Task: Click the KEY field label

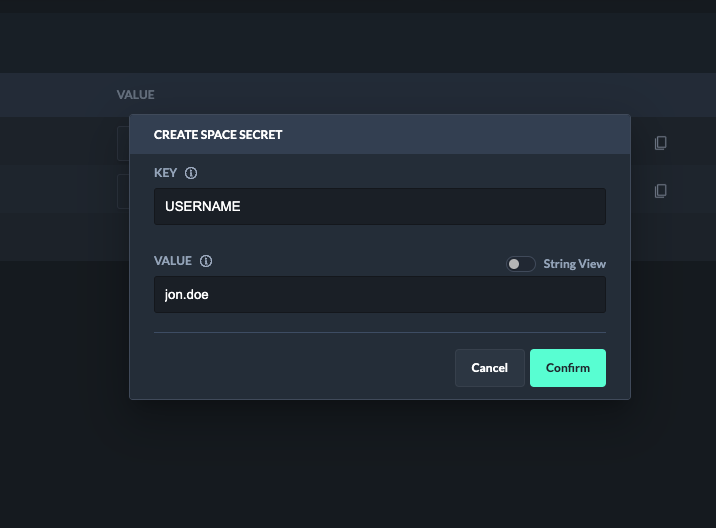Action: [165, 173]
